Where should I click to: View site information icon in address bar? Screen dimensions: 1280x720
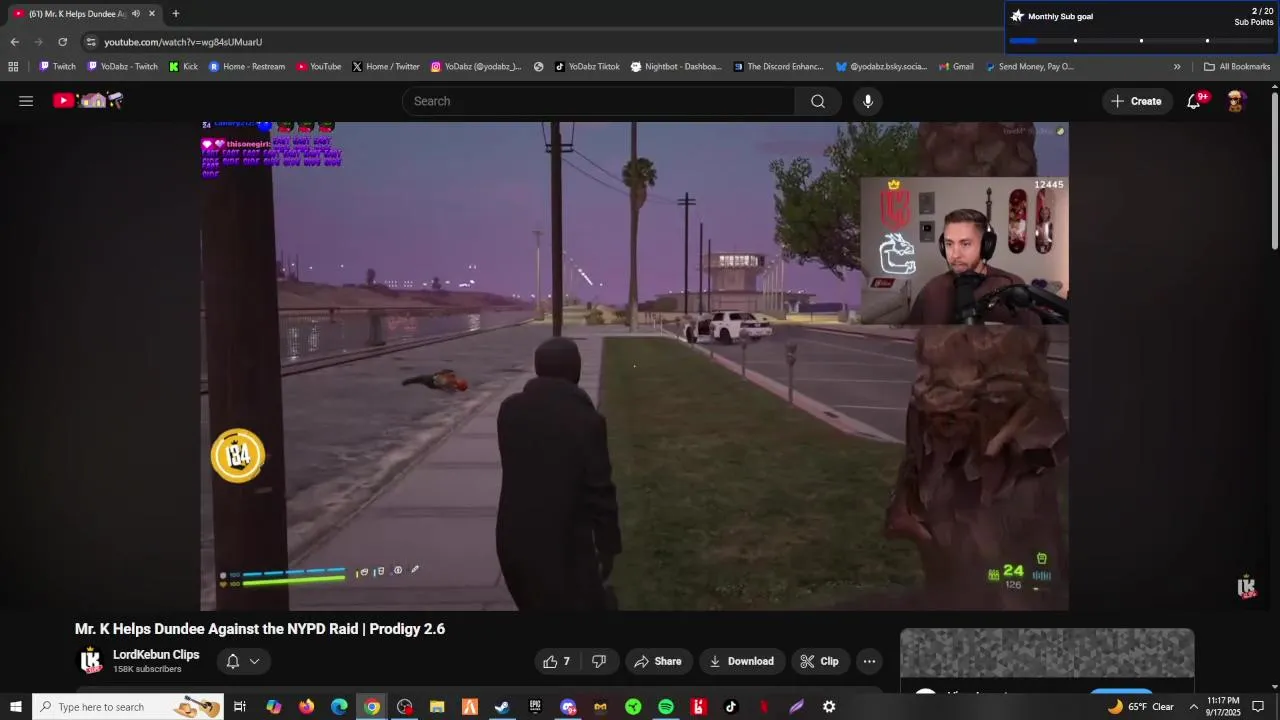(x=91, y=42)
